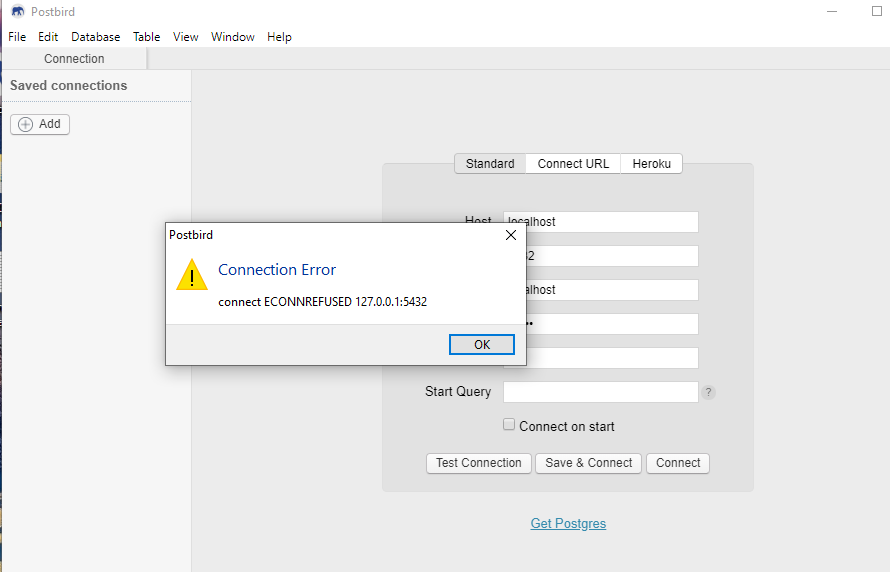The height and width of the screenshot is (572, 890).
Task: Click the Start Query input field
Action: click(x=601, y=392)
